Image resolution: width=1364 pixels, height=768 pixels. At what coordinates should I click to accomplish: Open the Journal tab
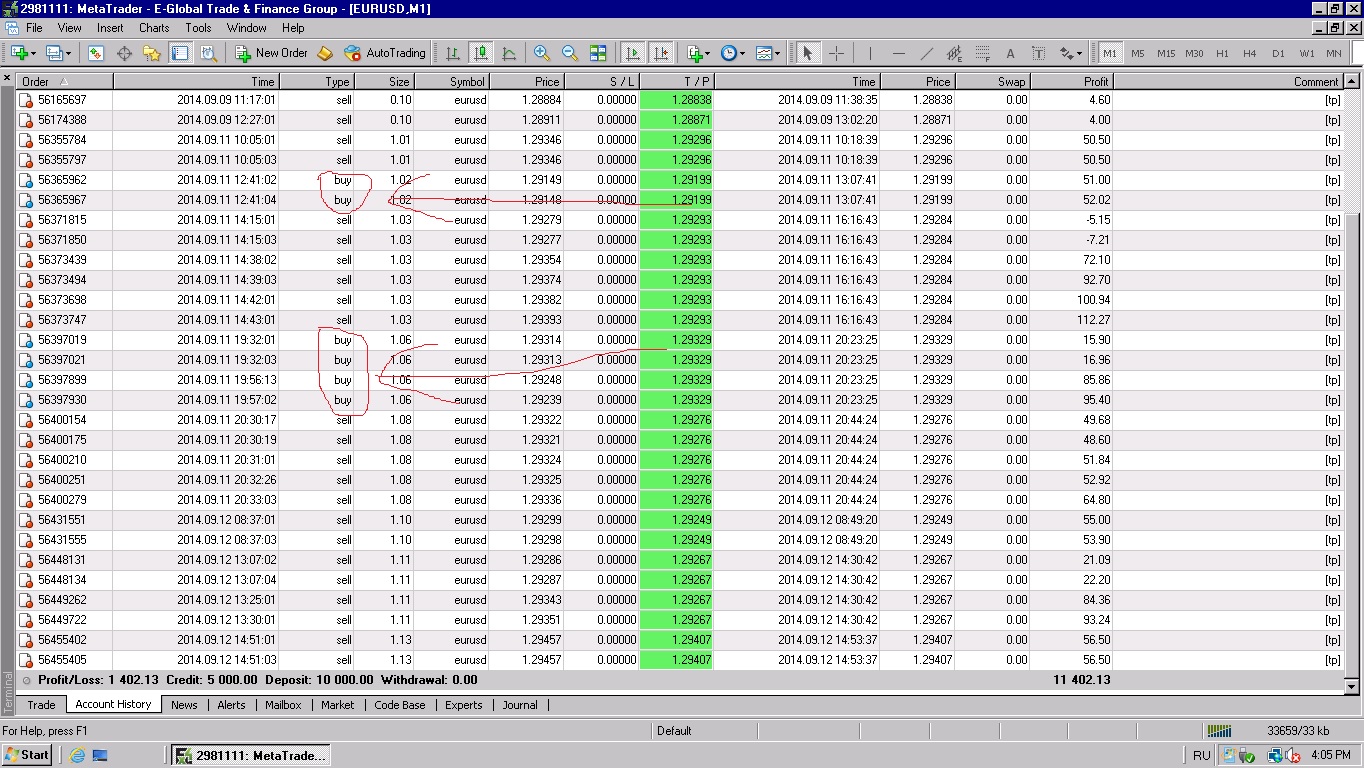[520, 705]
